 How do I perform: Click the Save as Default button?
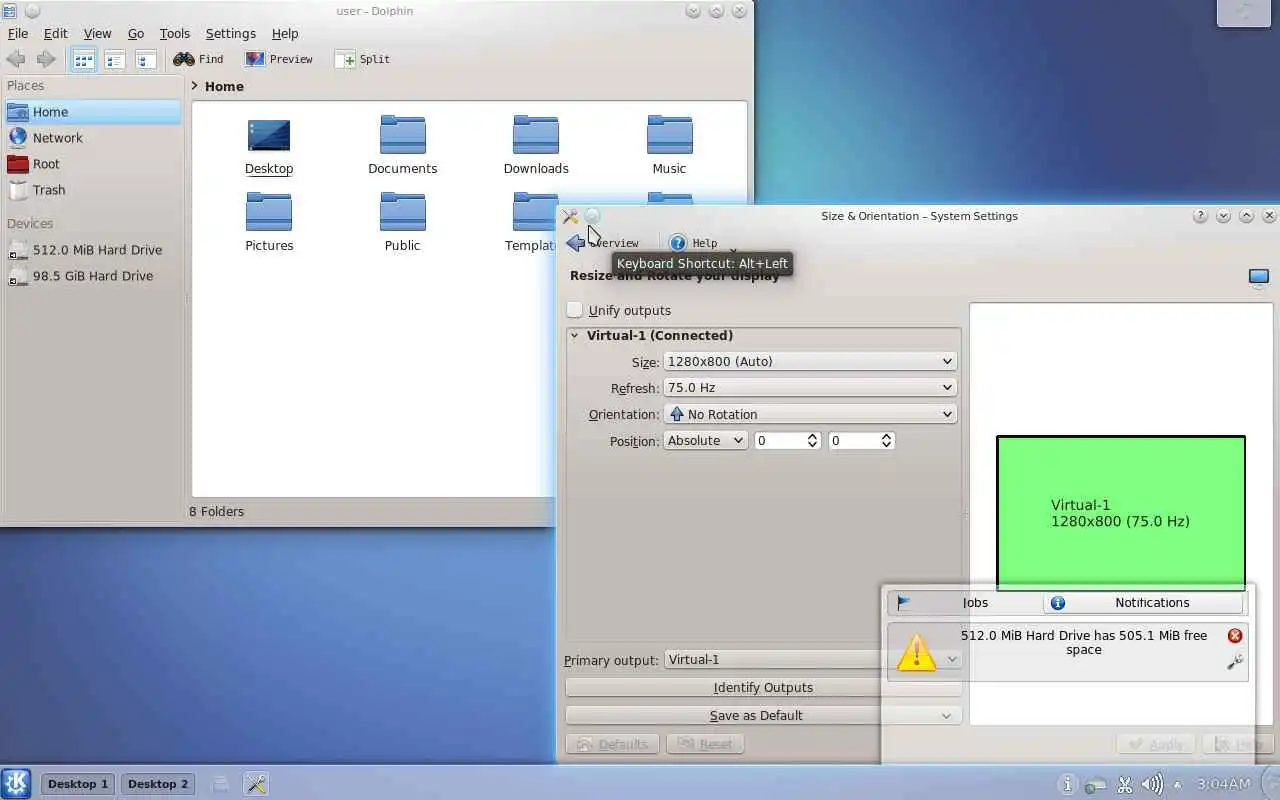click(763, 716)
